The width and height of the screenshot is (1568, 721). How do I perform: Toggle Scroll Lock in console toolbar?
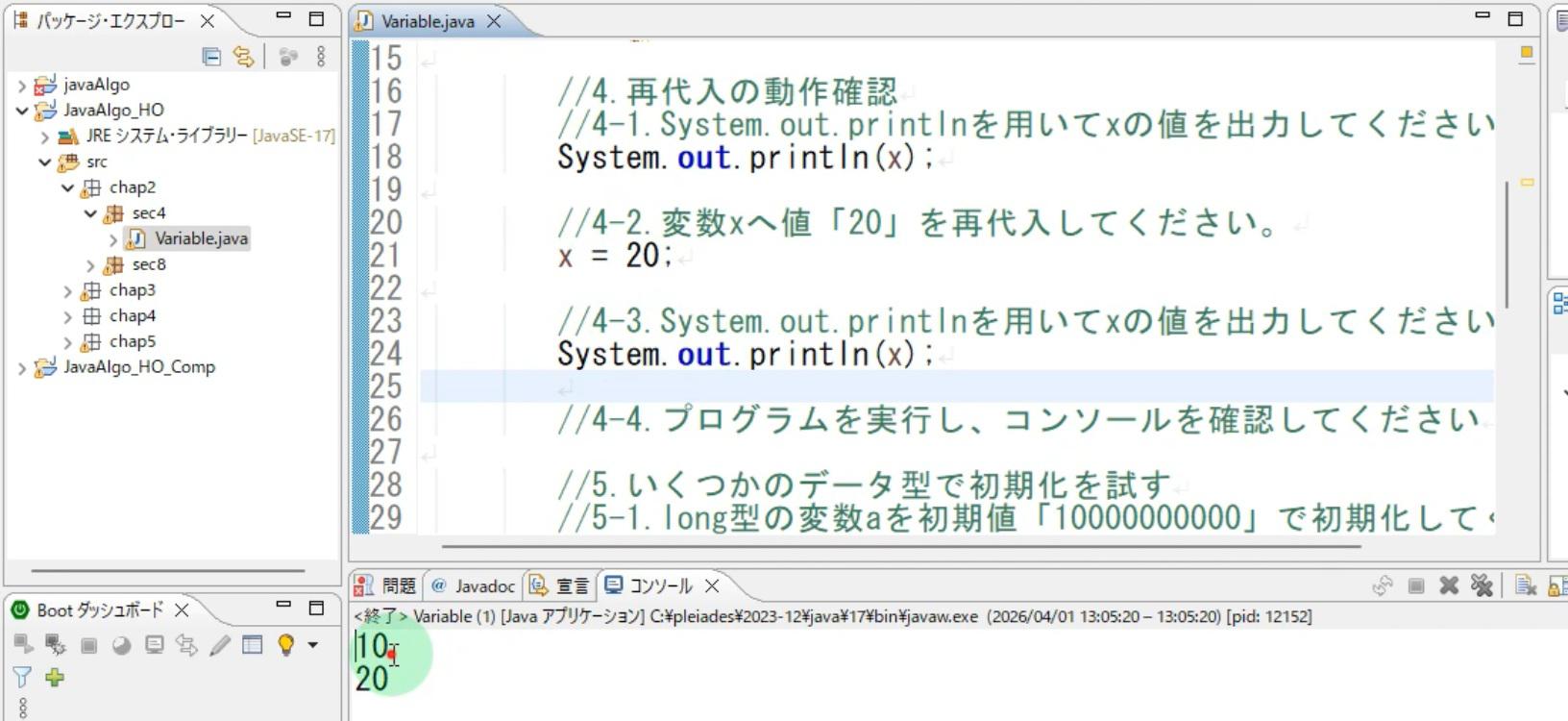click(1557, 585)
